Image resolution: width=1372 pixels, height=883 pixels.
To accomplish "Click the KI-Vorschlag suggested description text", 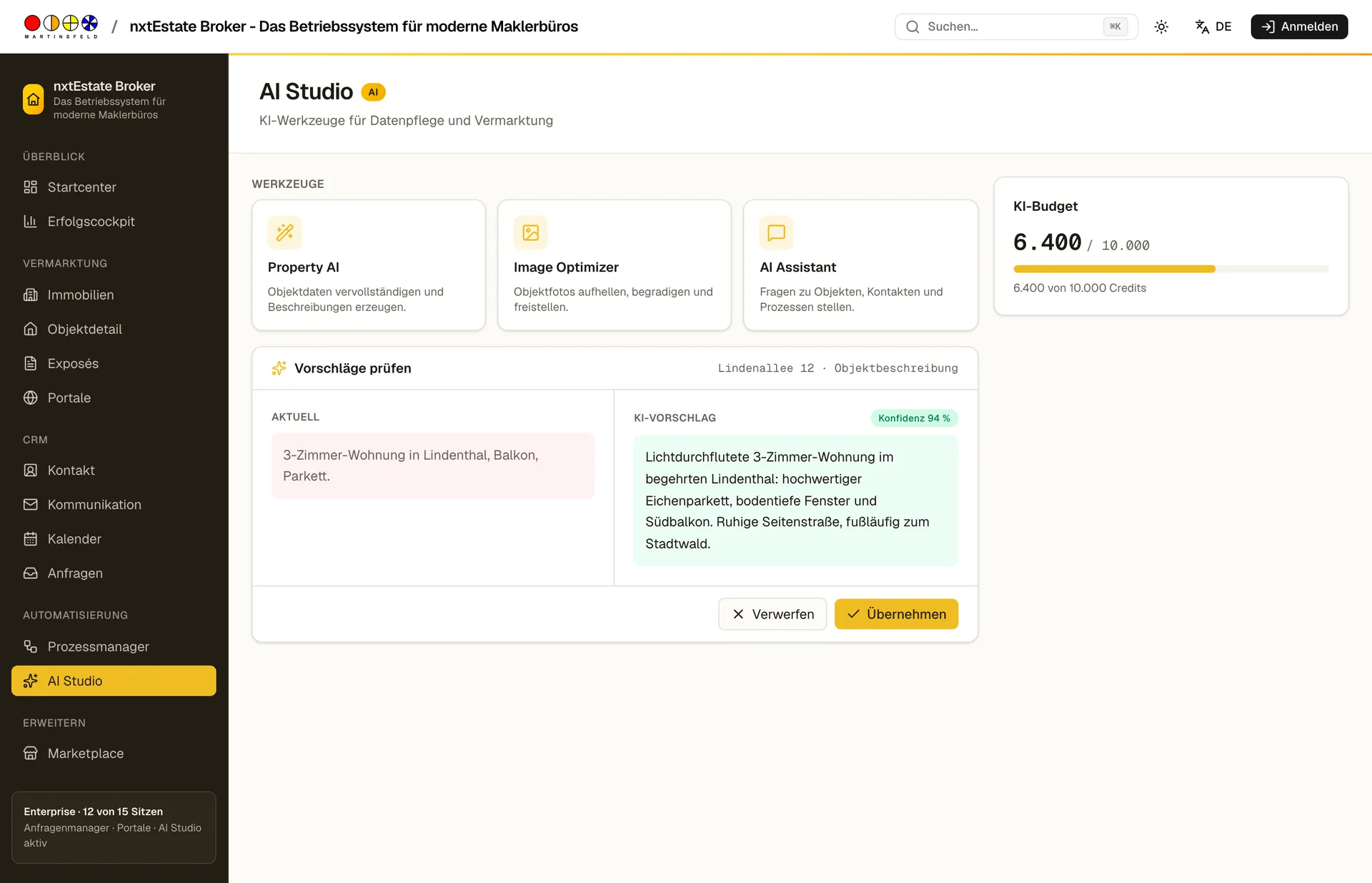I will coord(795,500).
